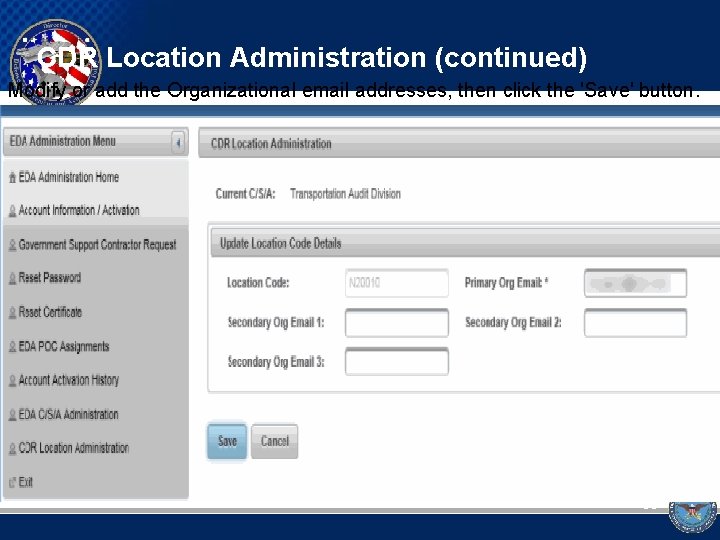Viewport: 720px width, 540px height.
Task: Click the user icon beside Account Information
Action: coord(12,211)
